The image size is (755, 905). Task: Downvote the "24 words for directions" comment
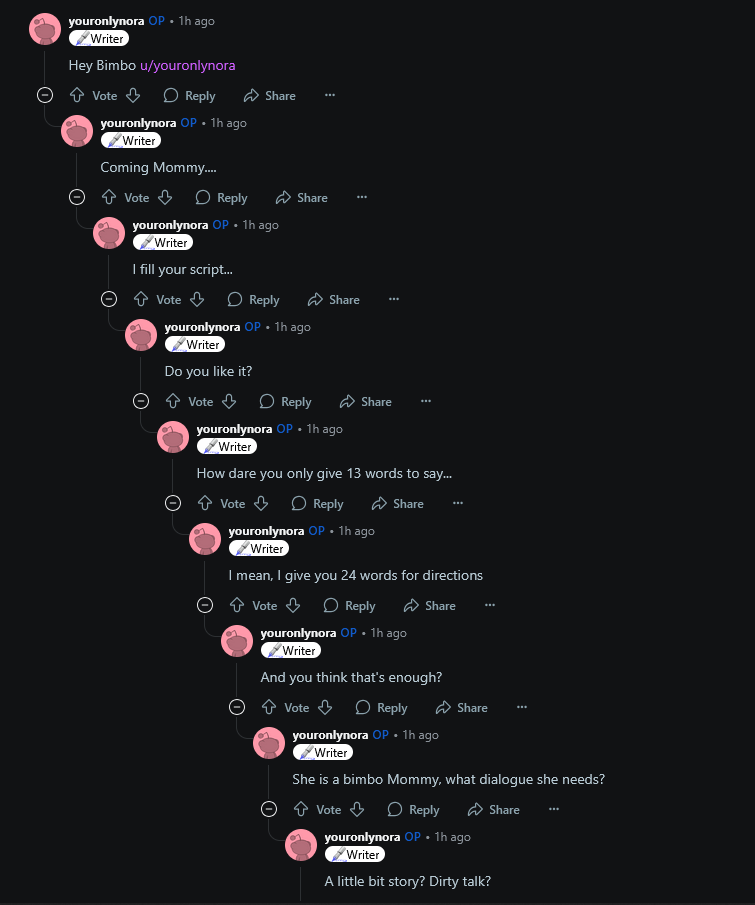click(x=293, y=605)
